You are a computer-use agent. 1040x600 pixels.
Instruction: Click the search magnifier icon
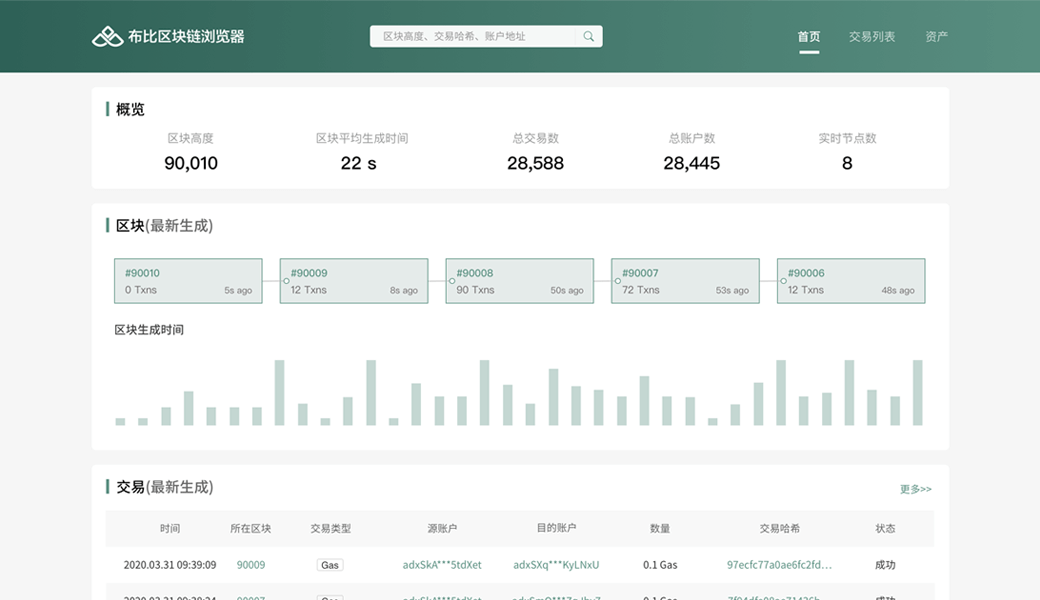(589, 37)
